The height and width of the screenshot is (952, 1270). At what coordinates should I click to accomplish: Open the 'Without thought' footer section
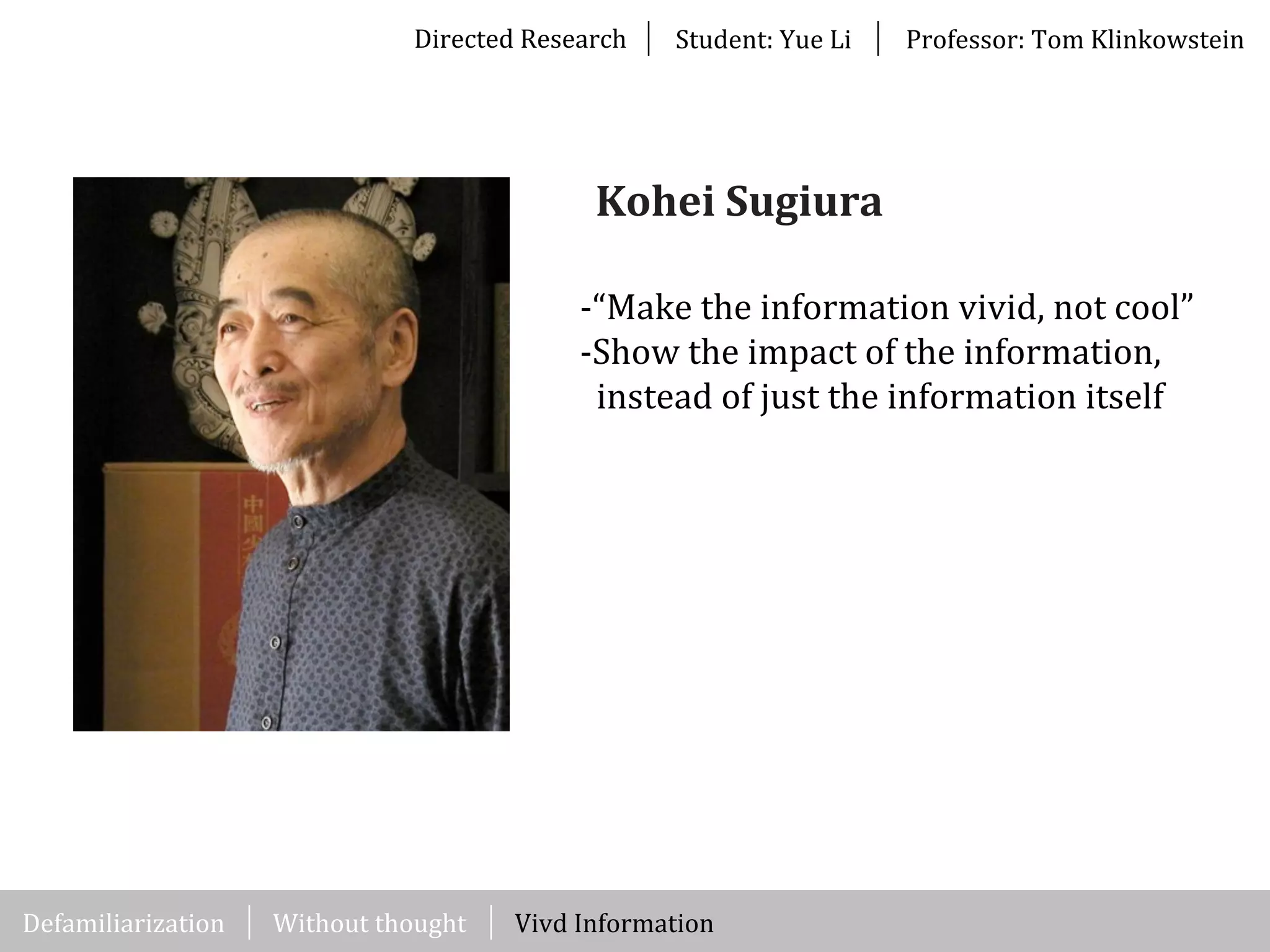(370, 923)
